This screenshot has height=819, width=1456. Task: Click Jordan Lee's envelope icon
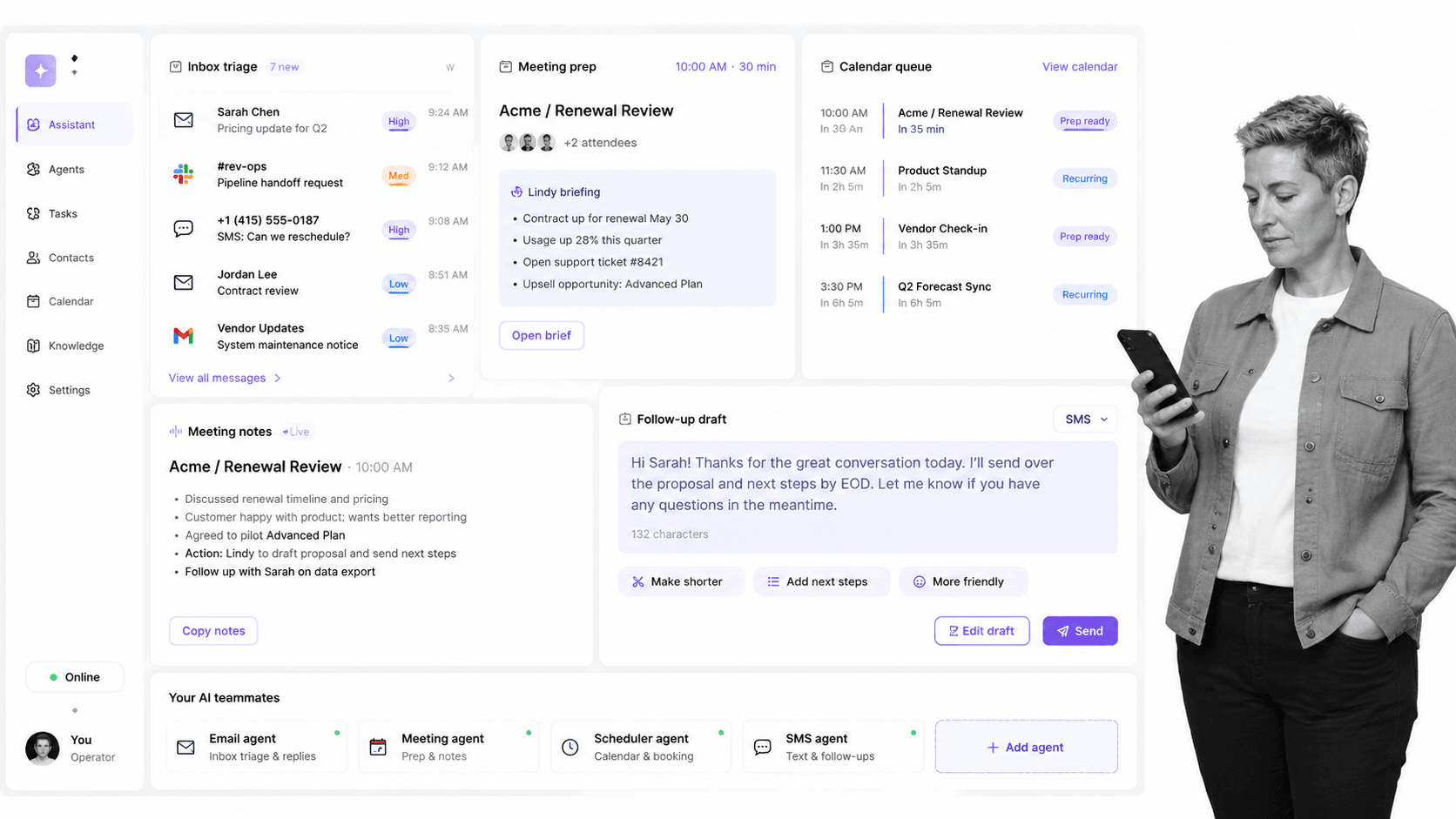point(183,282)
